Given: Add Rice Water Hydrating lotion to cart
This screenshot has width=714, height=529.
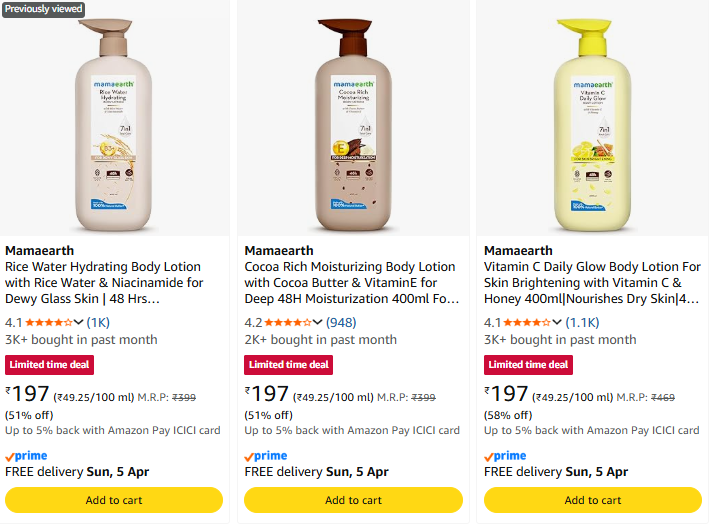Looking at the screenshot, I should (x=114, y=500).
